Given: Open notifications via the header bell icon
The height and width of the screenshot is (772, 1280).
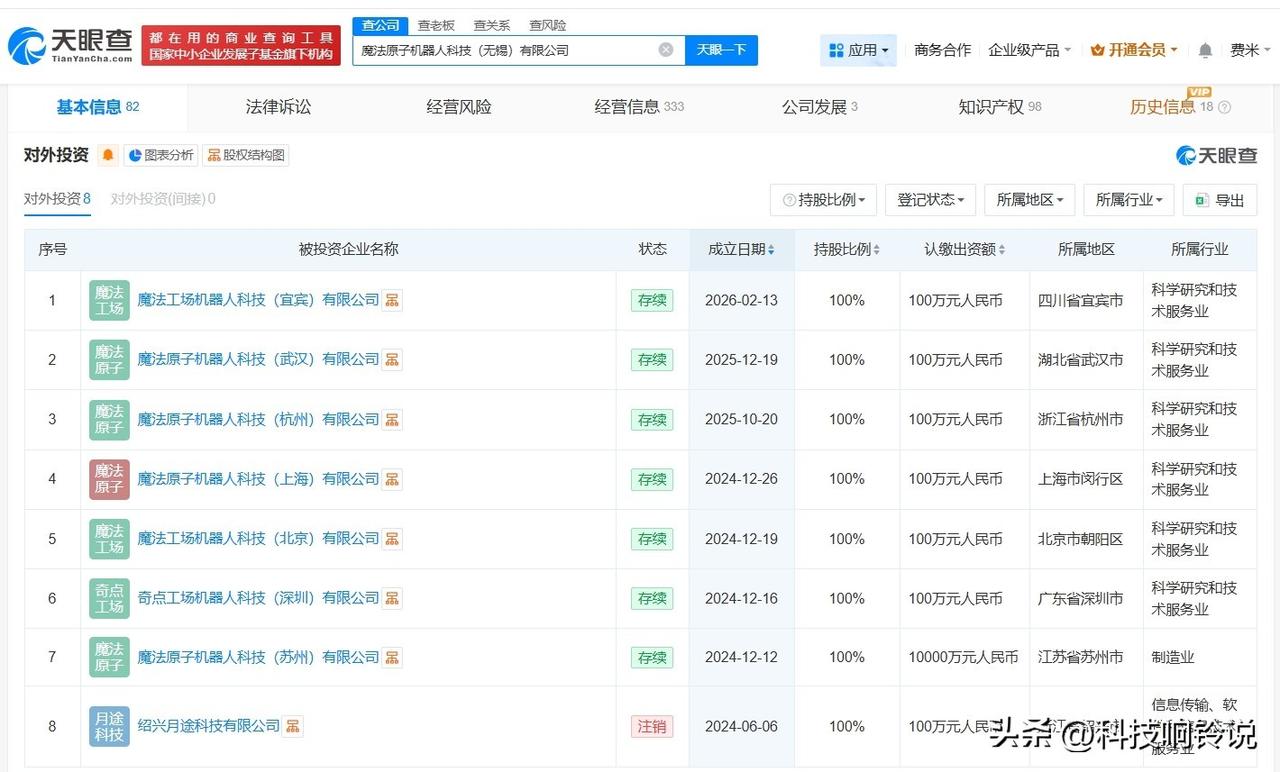Looking at the screenshot, I should pyautogui.click(x=1205, y=50).
